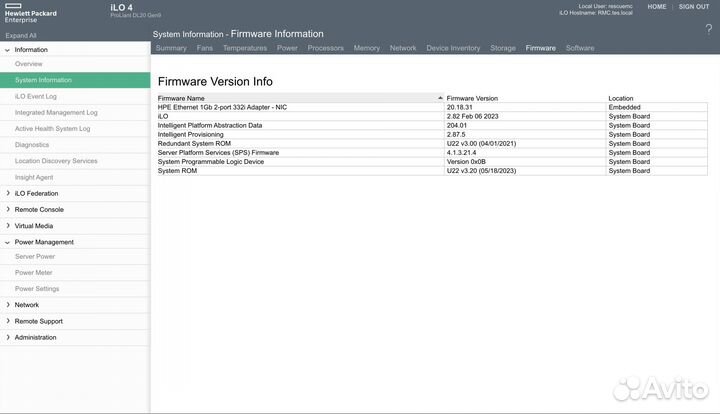Click the 20.18.31 version value

[x=460, y=107]
